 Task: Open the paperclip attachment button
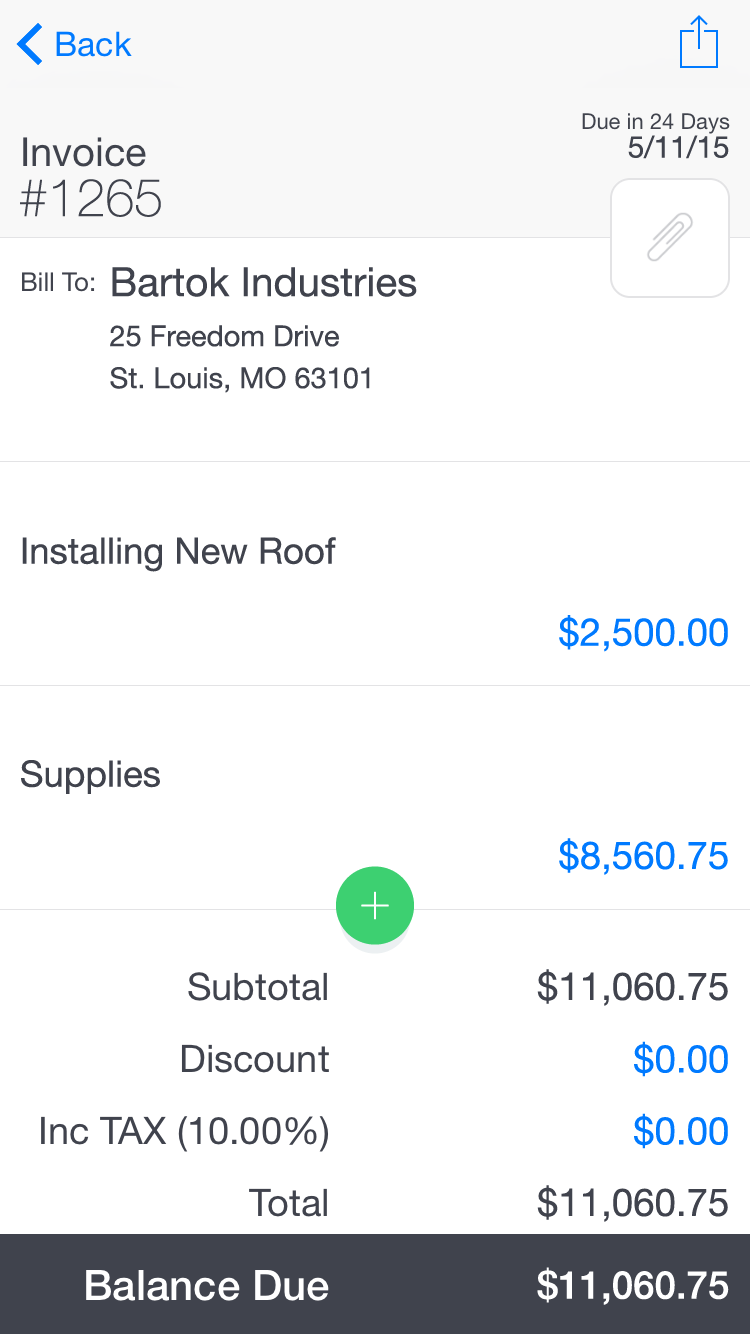669,238
